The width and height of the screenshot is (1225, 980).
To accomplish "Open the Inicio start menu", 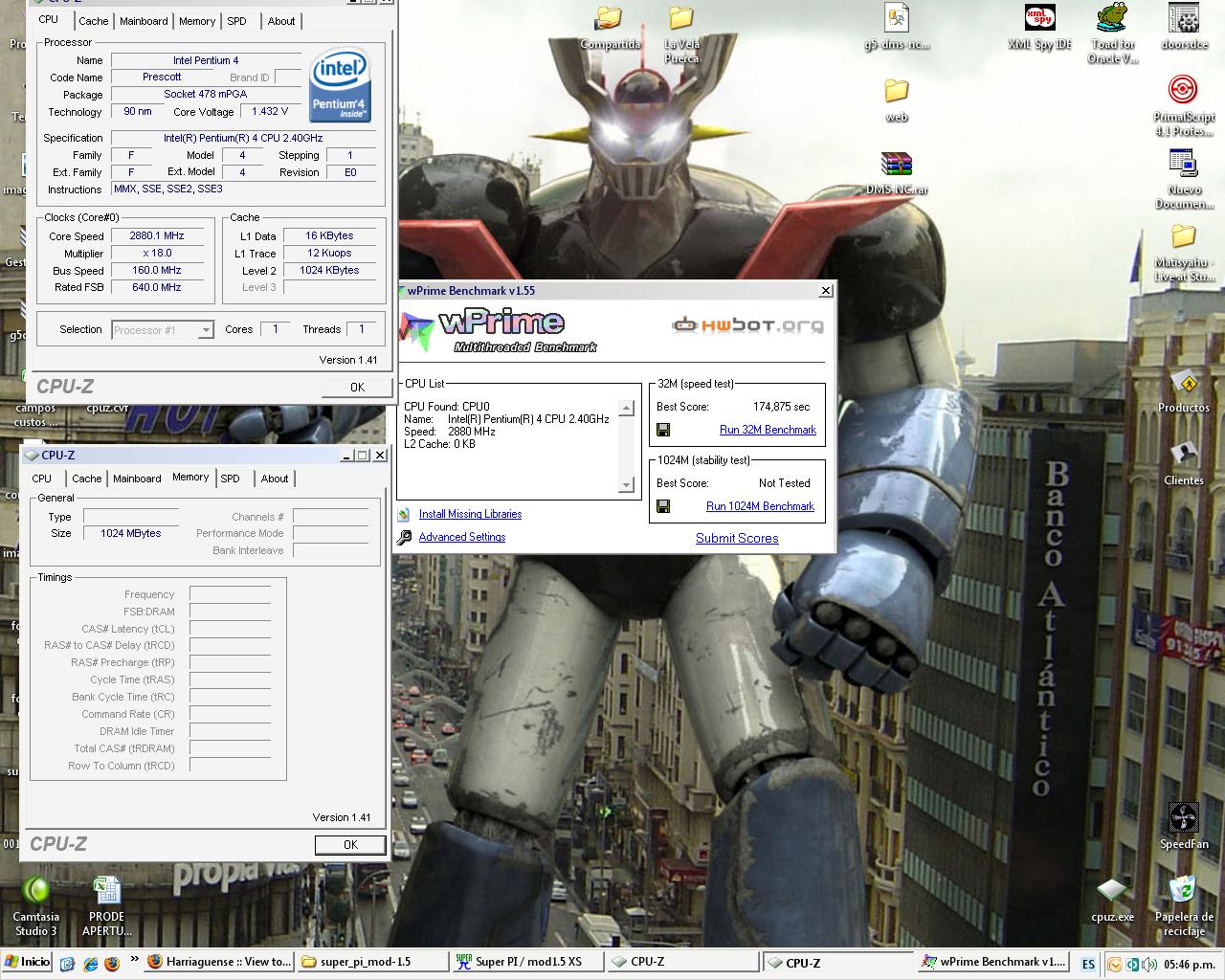I will coord(27,963).
